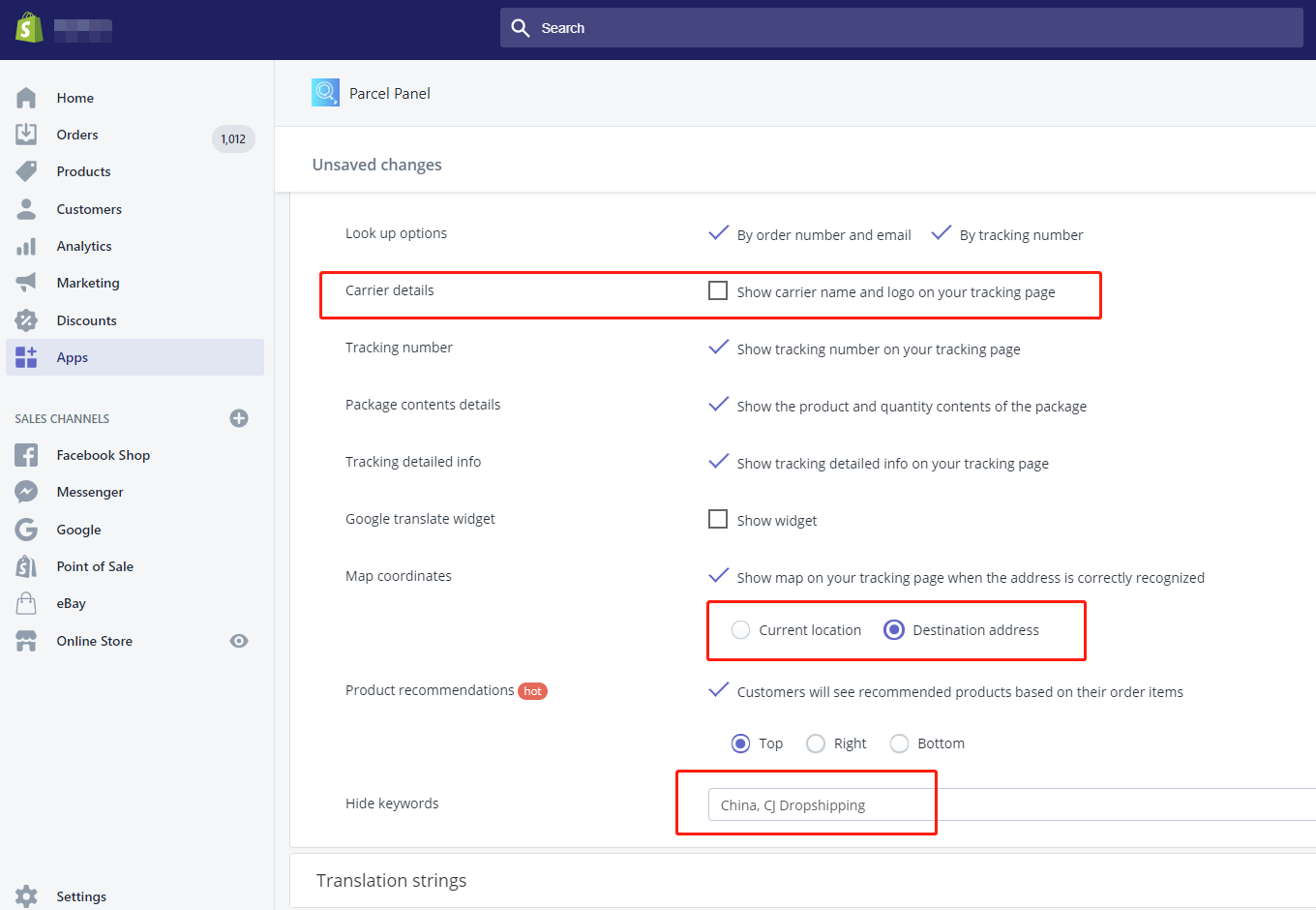Go to Analytics in the sidebar
The width and height of the screenshot is (1316, 910).
[84, 246]
